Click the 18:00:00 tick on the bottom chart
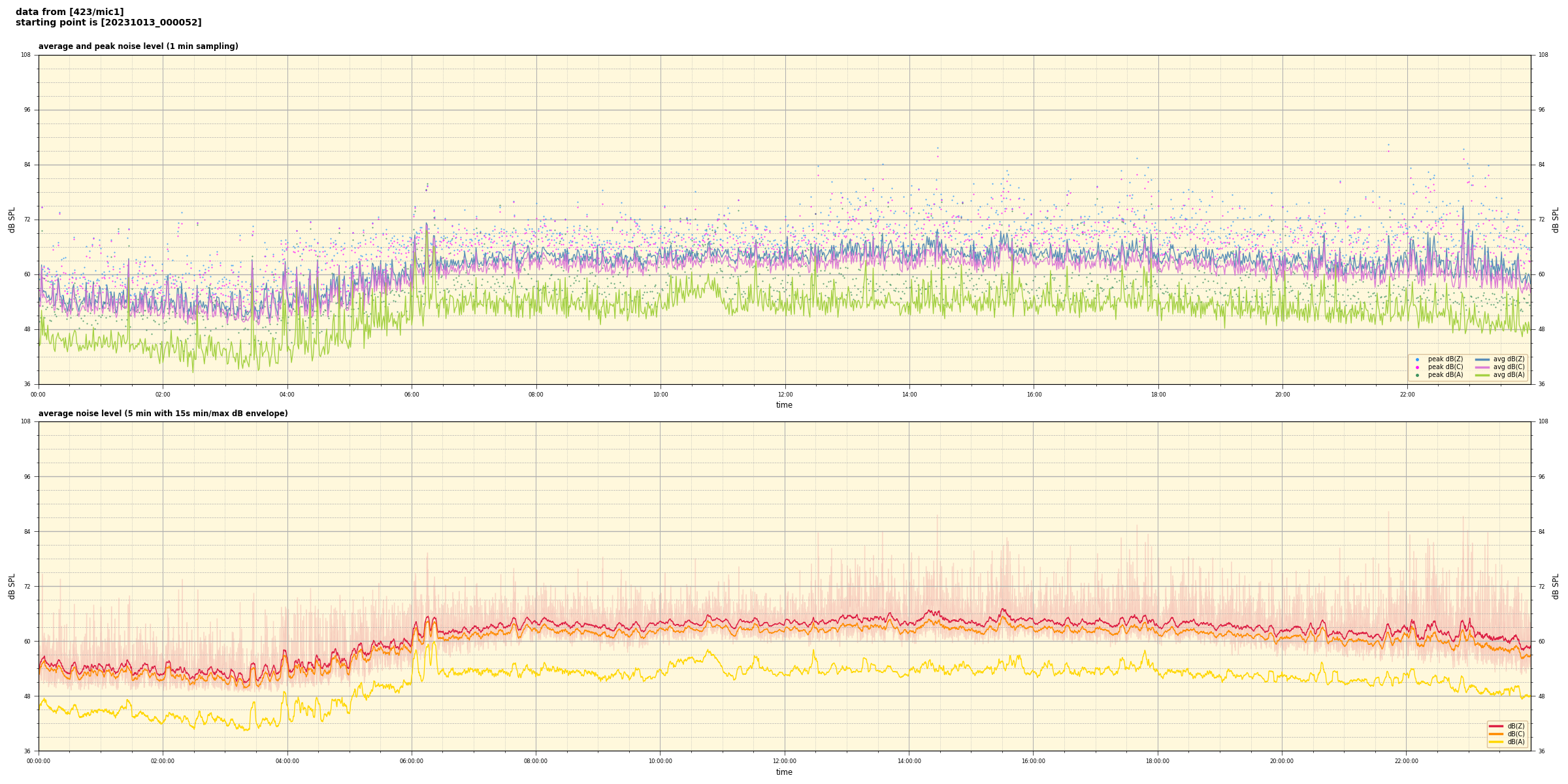 (x=1158, y=761)
